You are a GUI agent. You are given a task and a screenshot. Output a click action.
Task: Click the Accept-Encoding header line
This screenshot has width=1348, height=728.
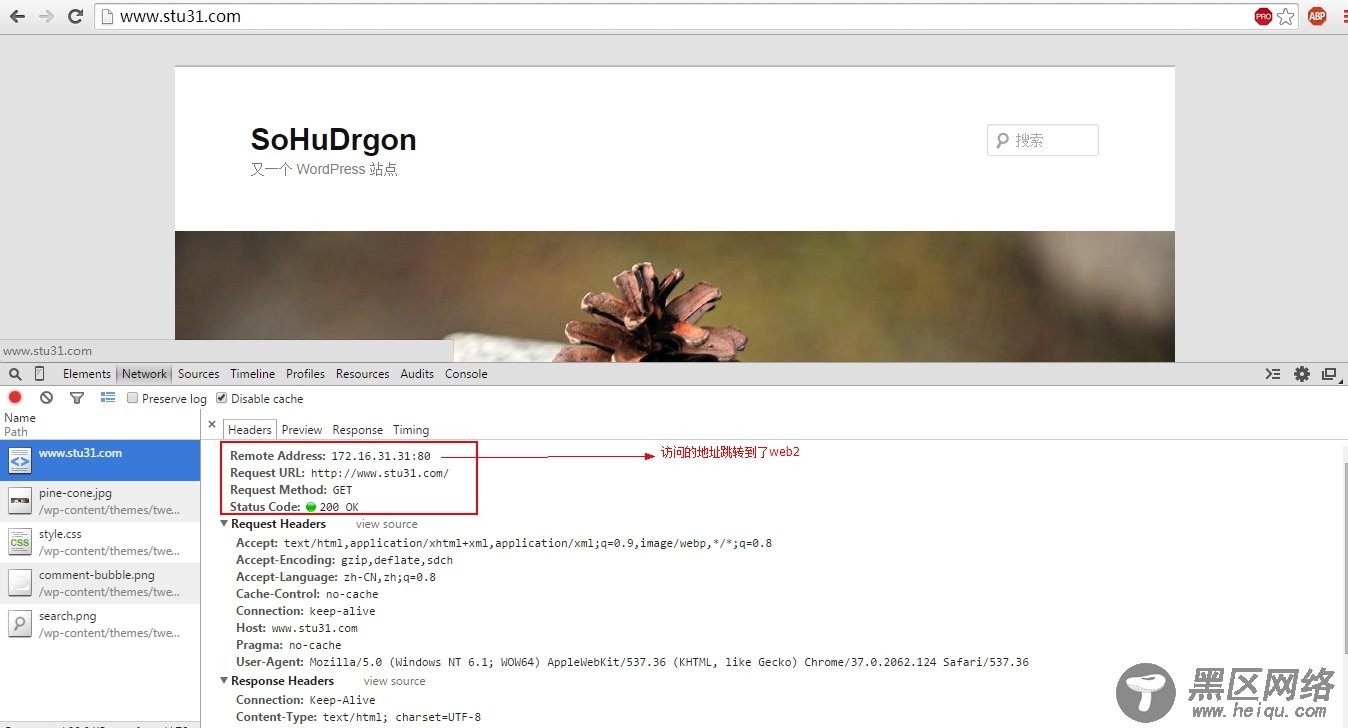pyautogui.click(x=344, y=560)
